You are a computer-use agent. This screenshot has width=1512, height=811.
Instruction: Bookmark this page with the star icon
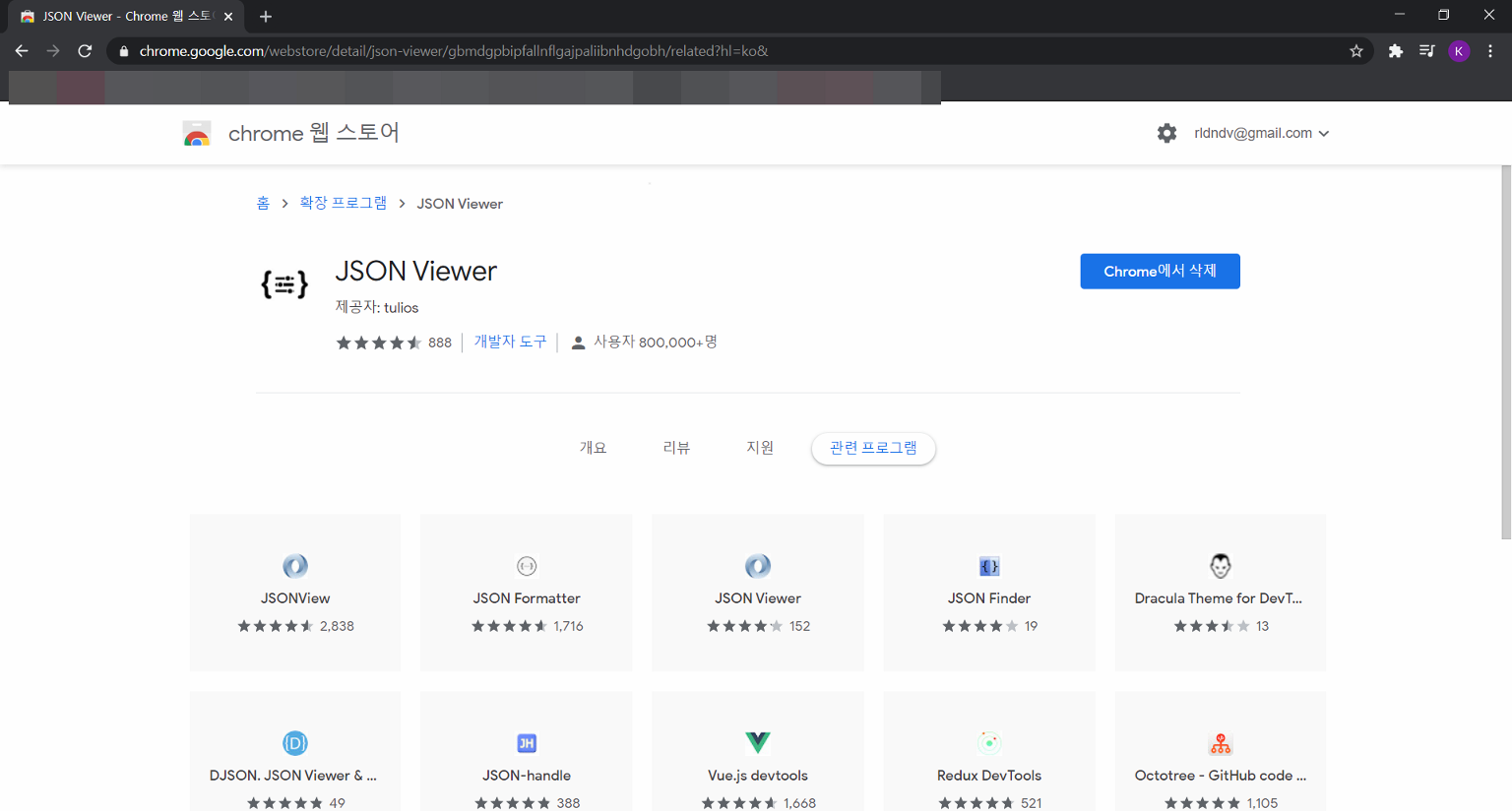pyautogui.click(x=1356, y=51)
